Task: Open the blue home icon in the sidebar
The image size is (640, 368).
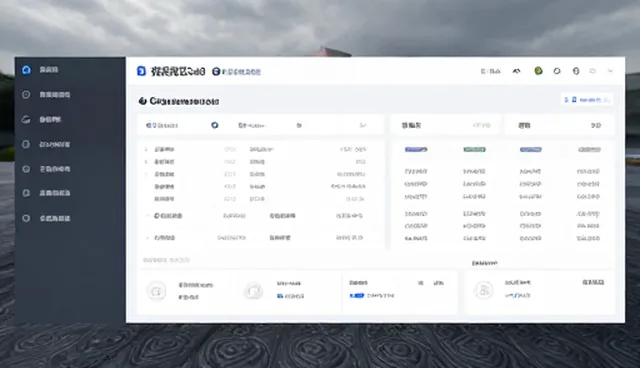Action: pos(26,70)
